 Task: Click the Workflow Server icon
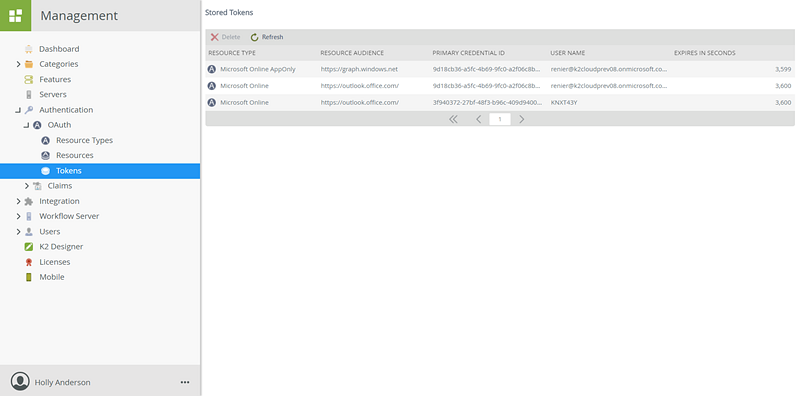(x=29, y=216)
